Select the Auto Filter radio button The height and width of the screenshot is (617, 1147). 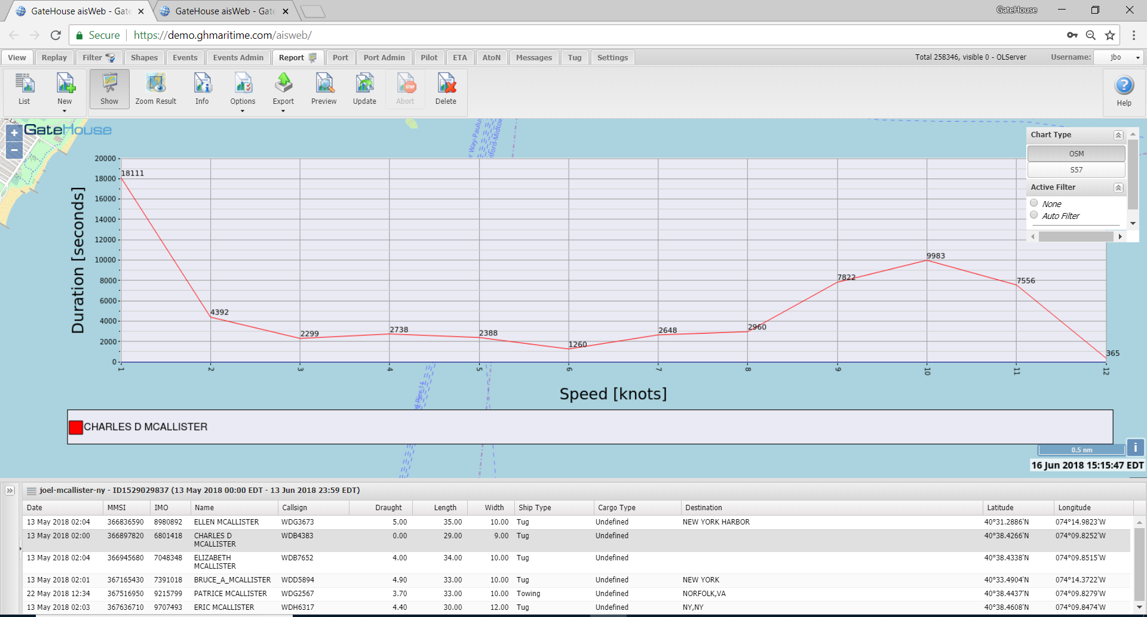coord(1034,215)
